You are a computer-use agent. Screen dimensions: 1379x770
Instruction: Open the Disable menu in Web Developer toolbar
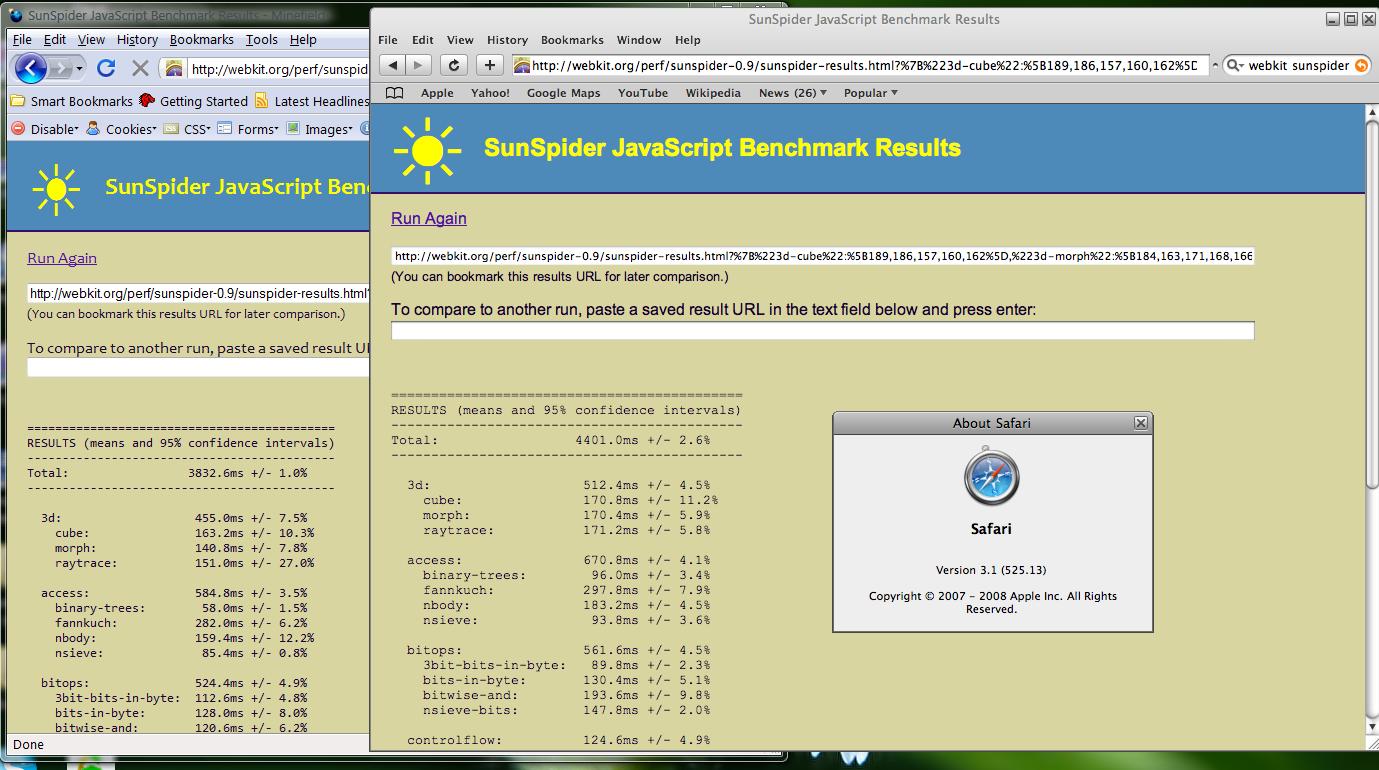44,129
